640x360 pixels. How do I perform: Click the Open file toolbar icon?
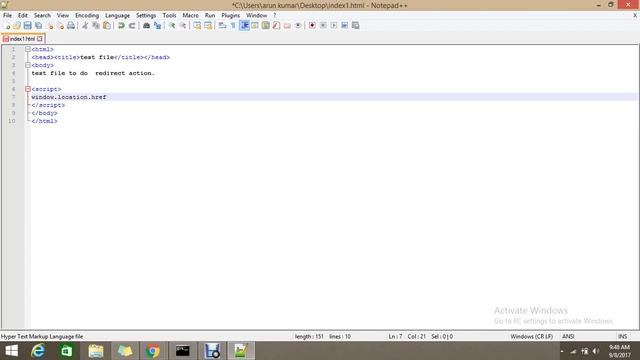coord(17,26)
